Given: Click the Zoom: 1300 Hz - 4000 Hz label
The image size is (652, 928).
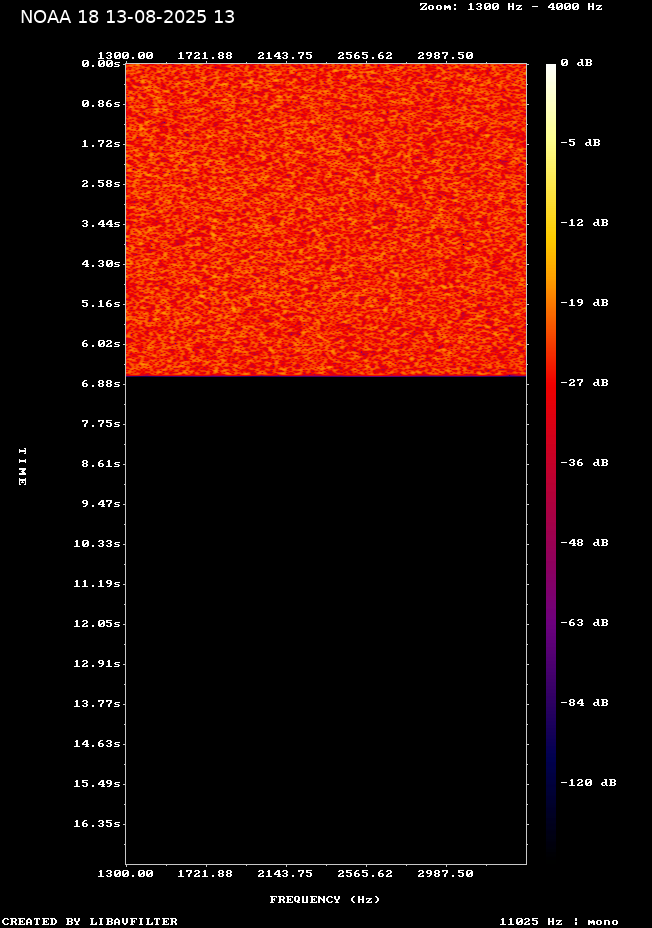Looking at the screenshot, I should click(x=511, y=7).
